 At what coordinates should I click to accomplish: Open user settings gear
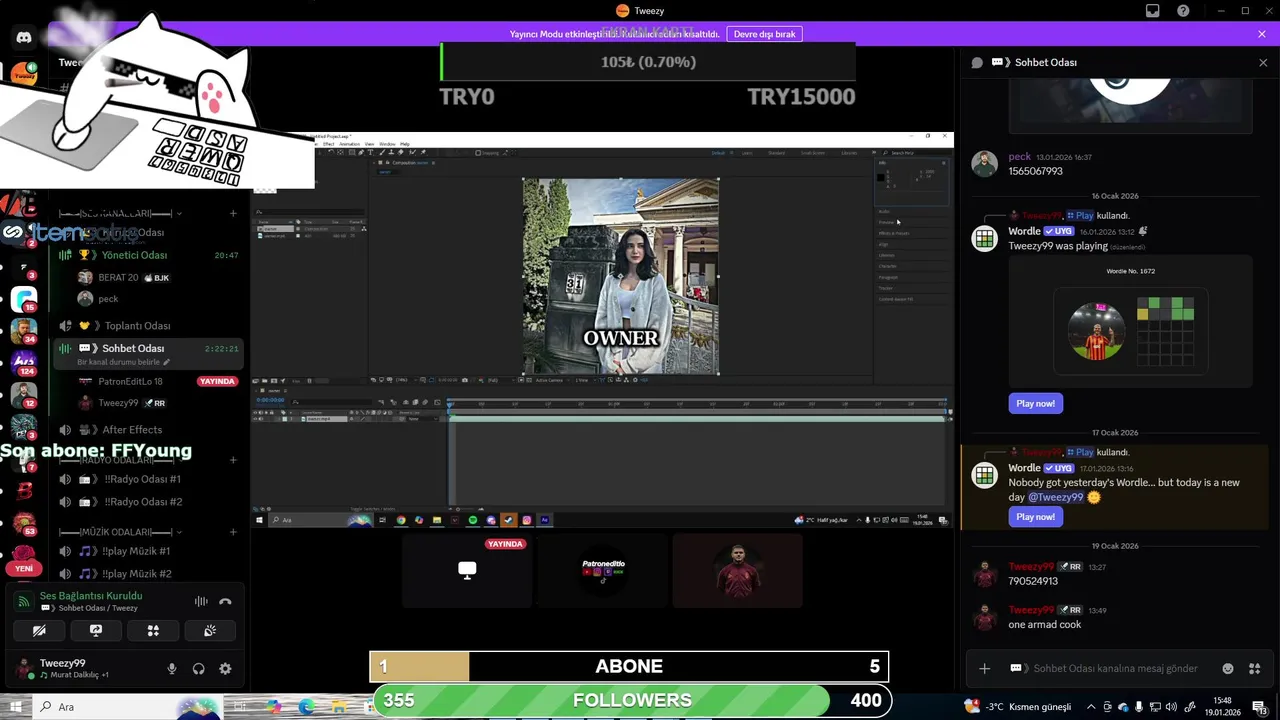coord(225,669)
